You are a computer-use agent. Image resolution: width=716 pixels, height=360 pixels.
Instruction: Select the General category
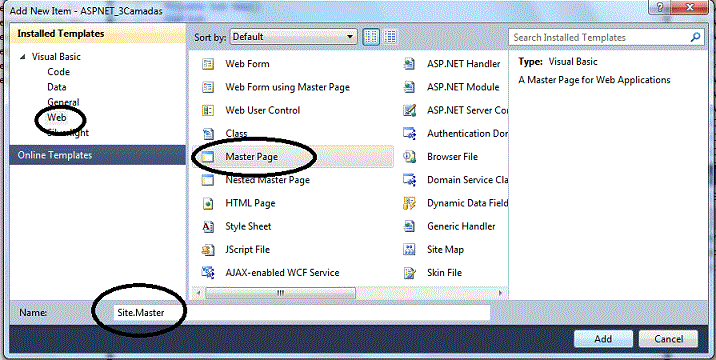point(63,102)
